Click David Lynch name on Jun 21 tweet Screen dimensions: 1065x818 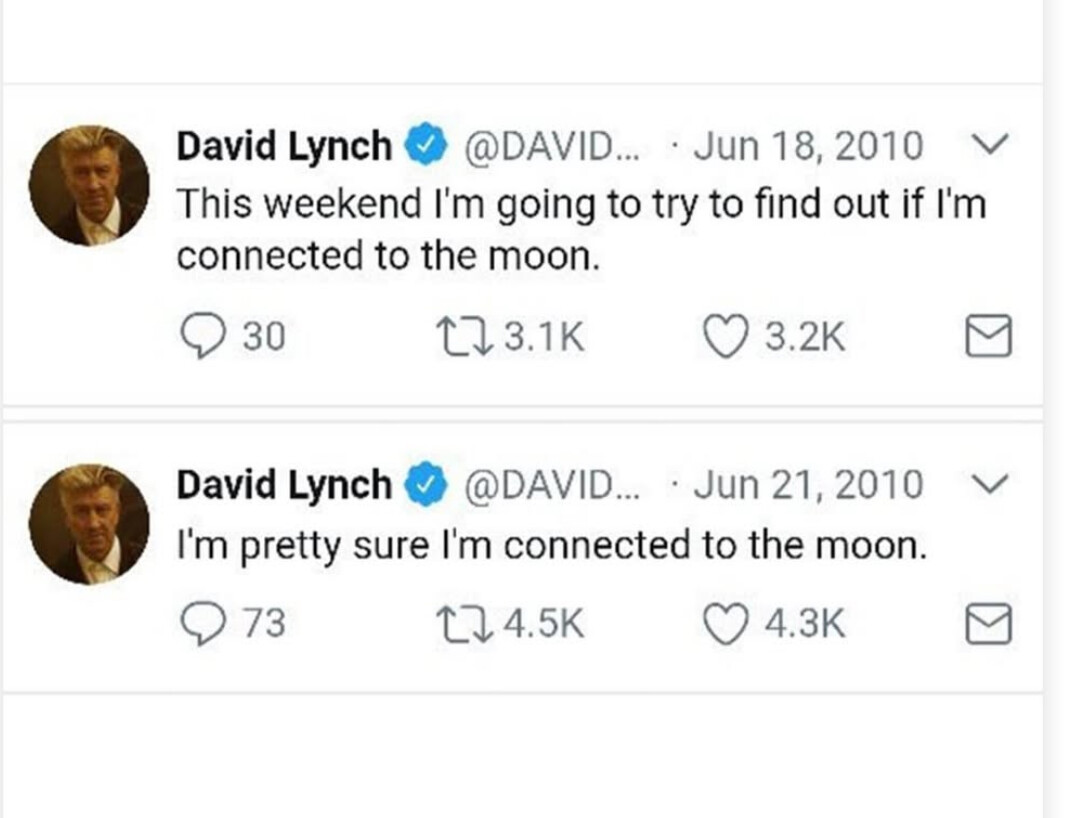[284, 485]
